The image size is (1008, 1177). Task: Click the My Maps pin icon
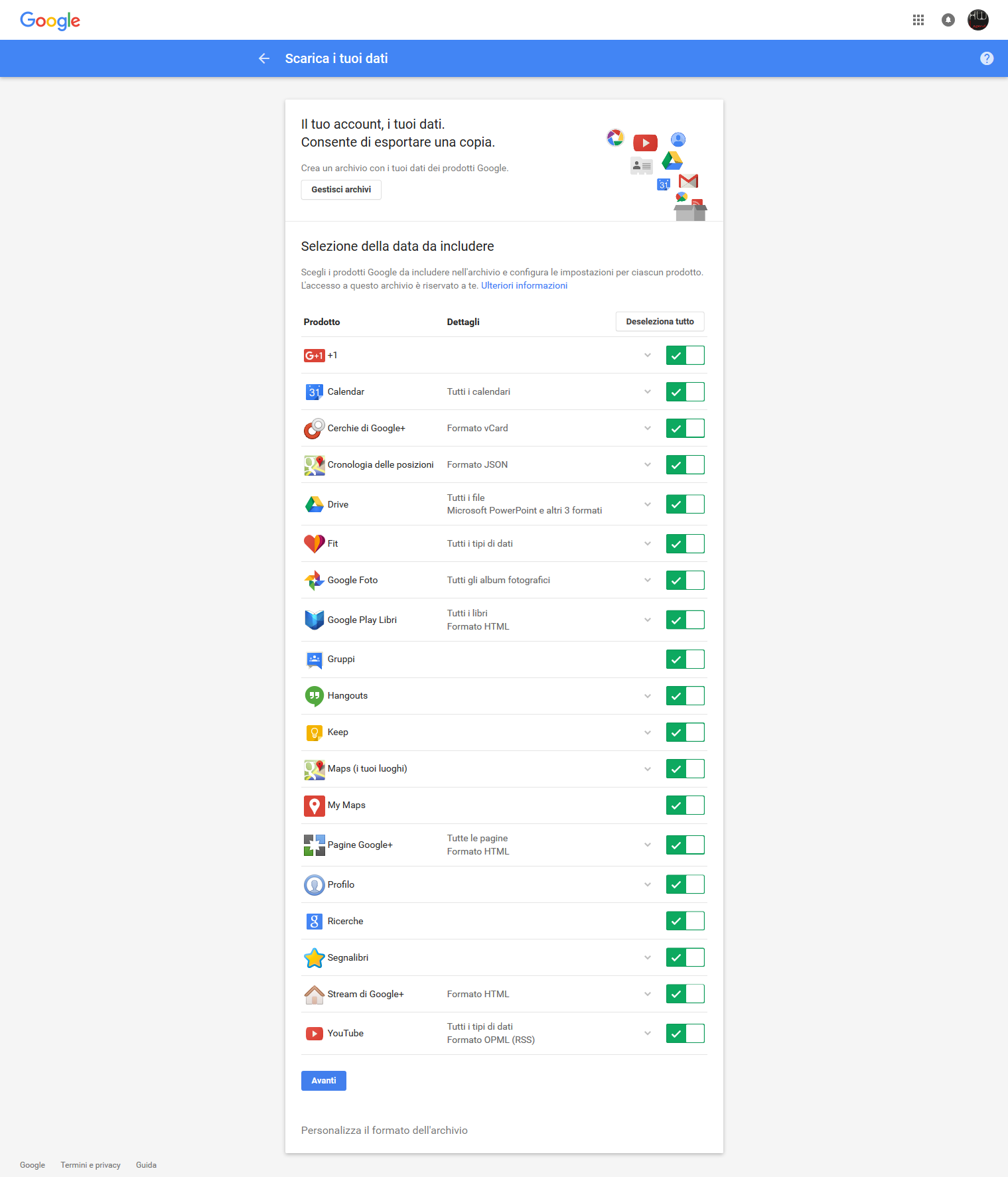pos(315,805)
